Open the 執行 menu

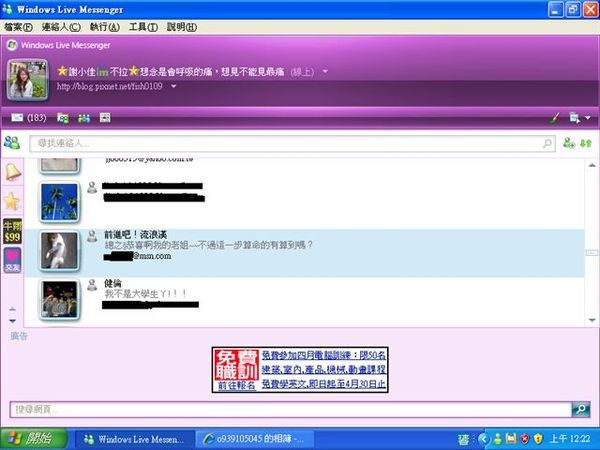click(x=104, y=27)
